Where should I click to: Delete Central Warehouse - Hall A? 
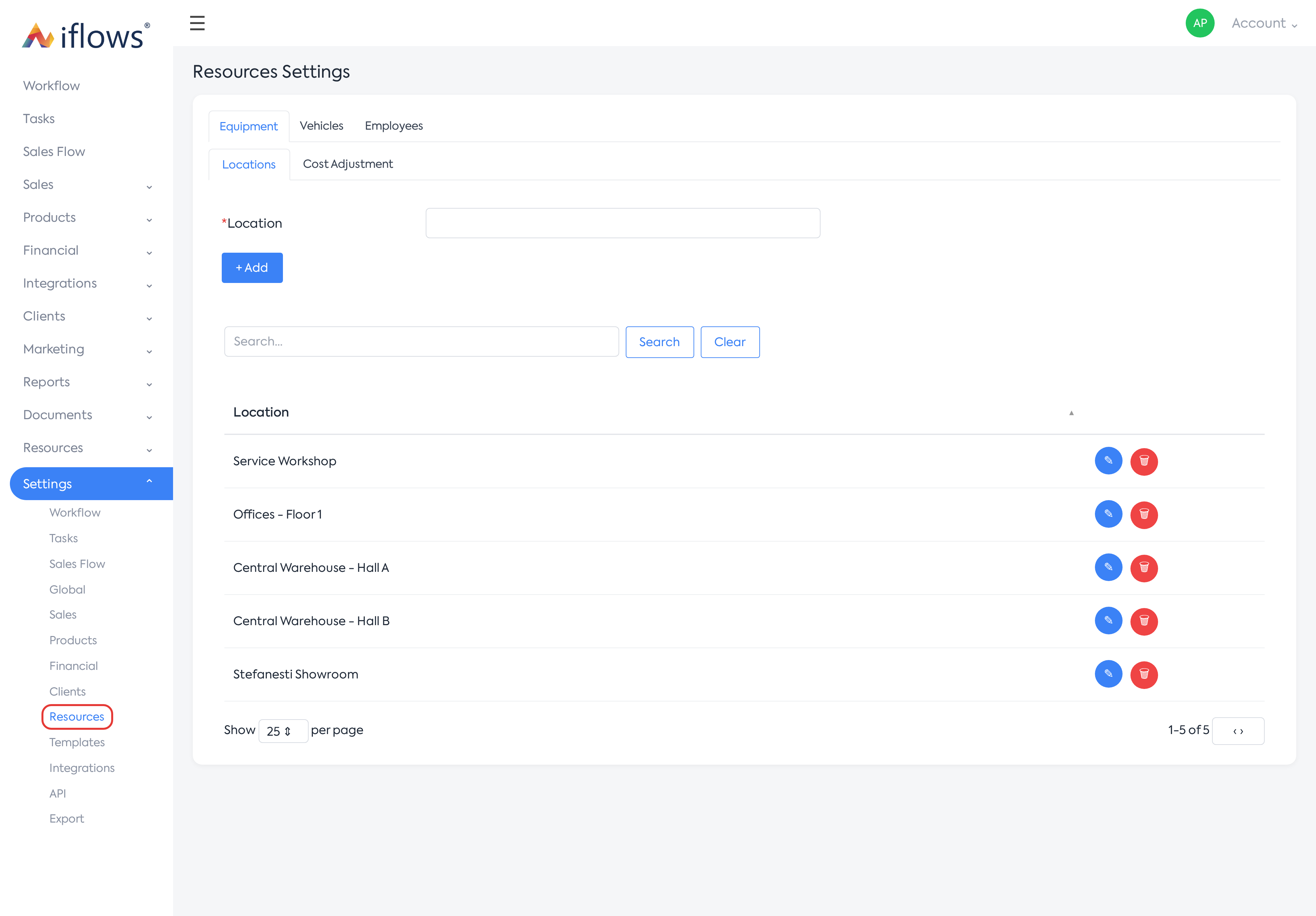[x=1144, y=568]
